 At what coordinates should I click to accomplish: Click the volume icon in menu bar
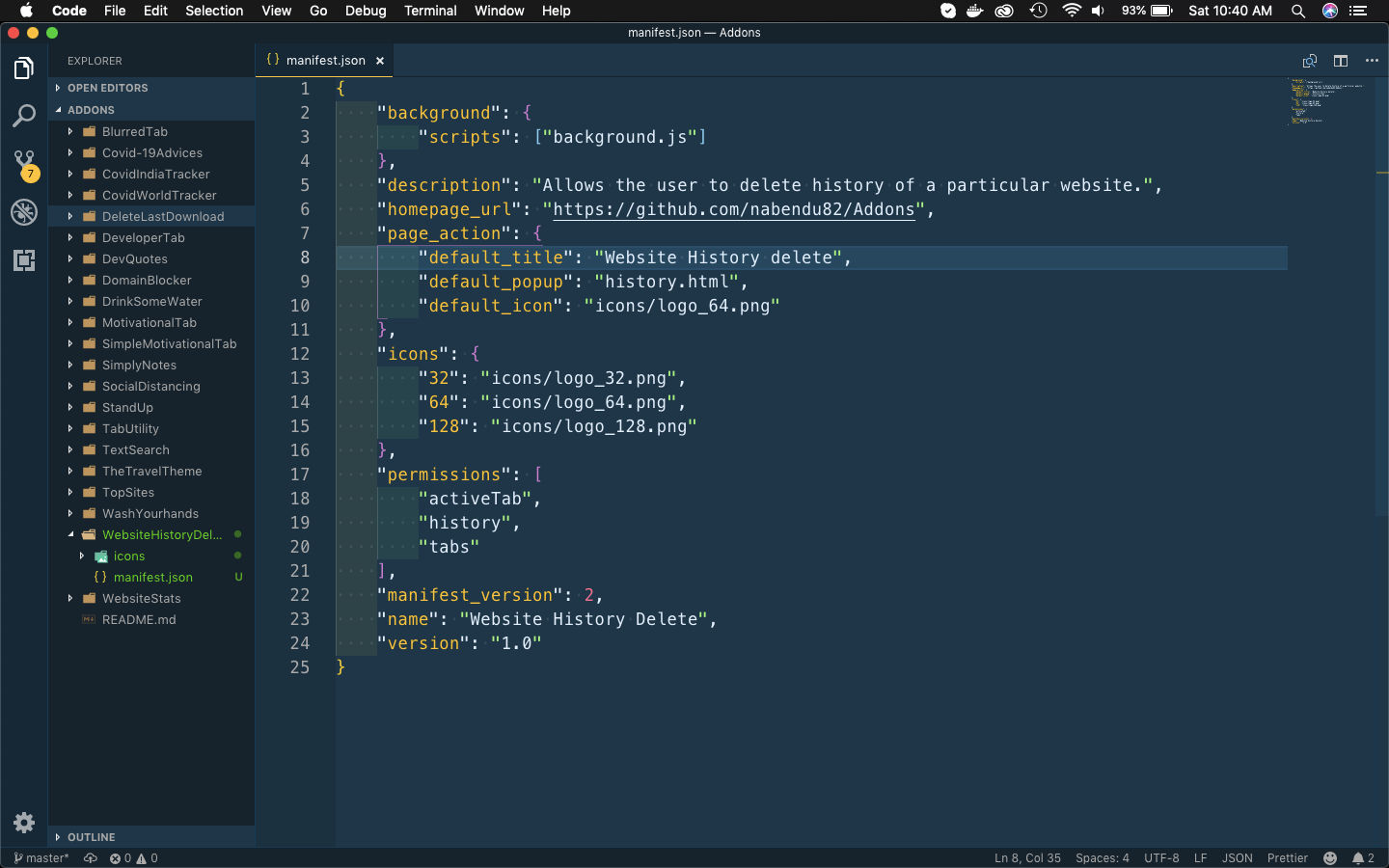click(1098, 11)
